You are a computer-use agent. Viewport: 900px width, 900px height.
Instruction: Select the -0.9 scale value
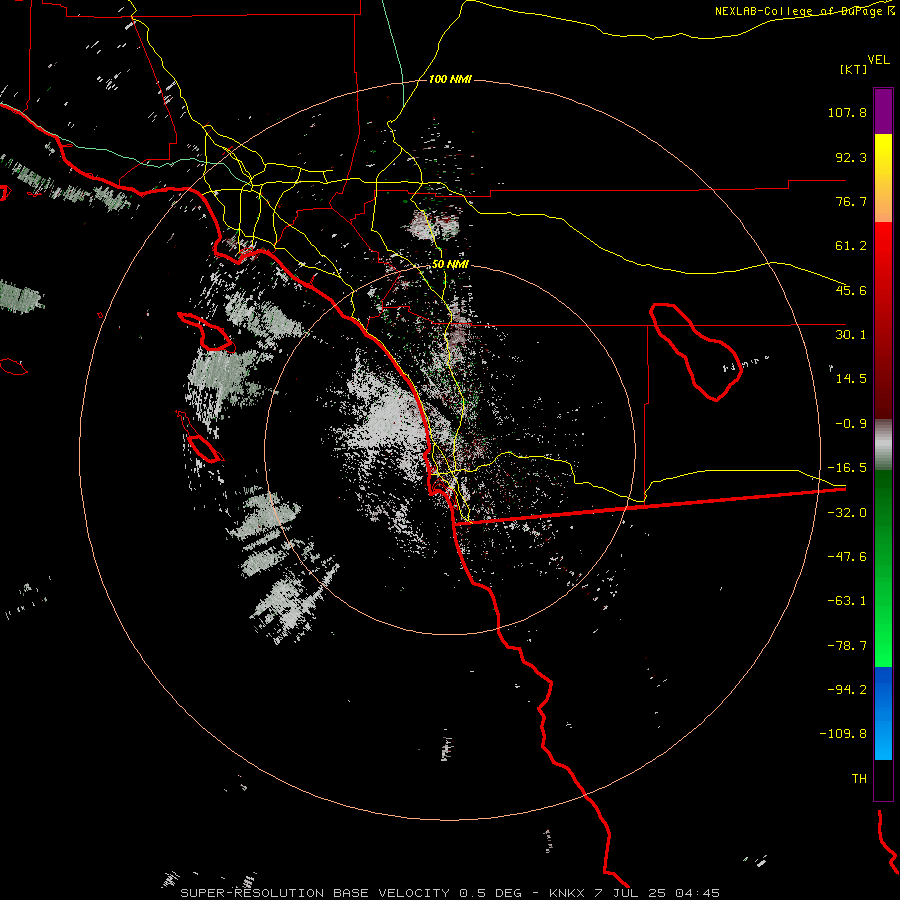click(x=851, y=424)
